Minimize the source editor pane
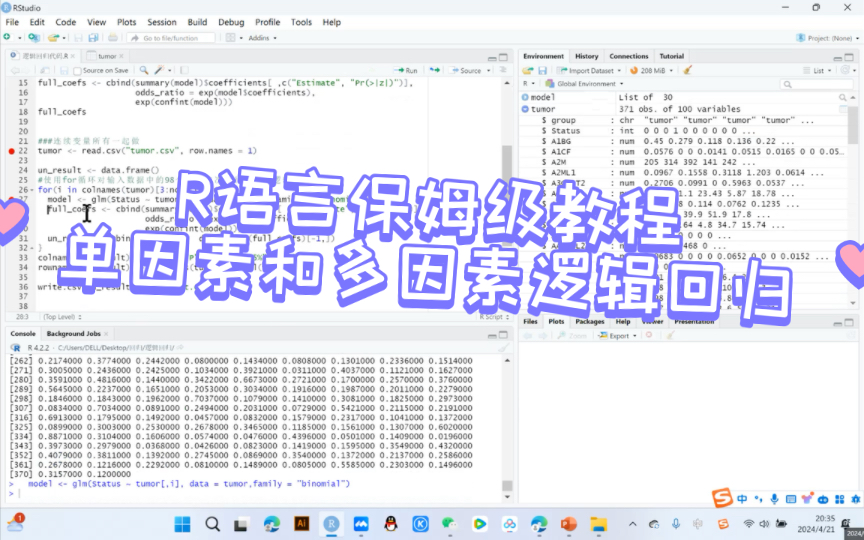Viewport: 864px width, 540px height. [x=492, y=57]
